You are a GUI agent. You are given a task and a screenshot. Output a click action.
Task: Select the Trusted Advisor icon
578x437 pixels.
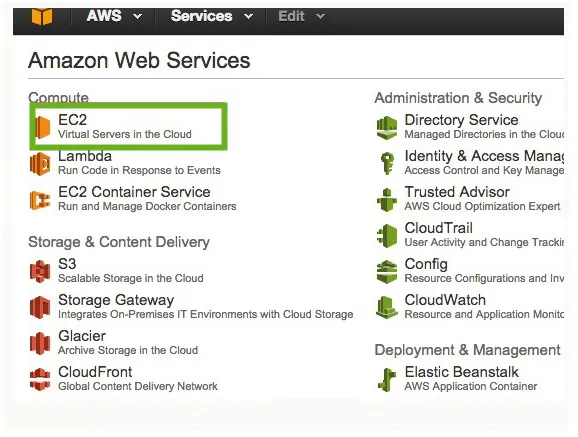(387, 200)
